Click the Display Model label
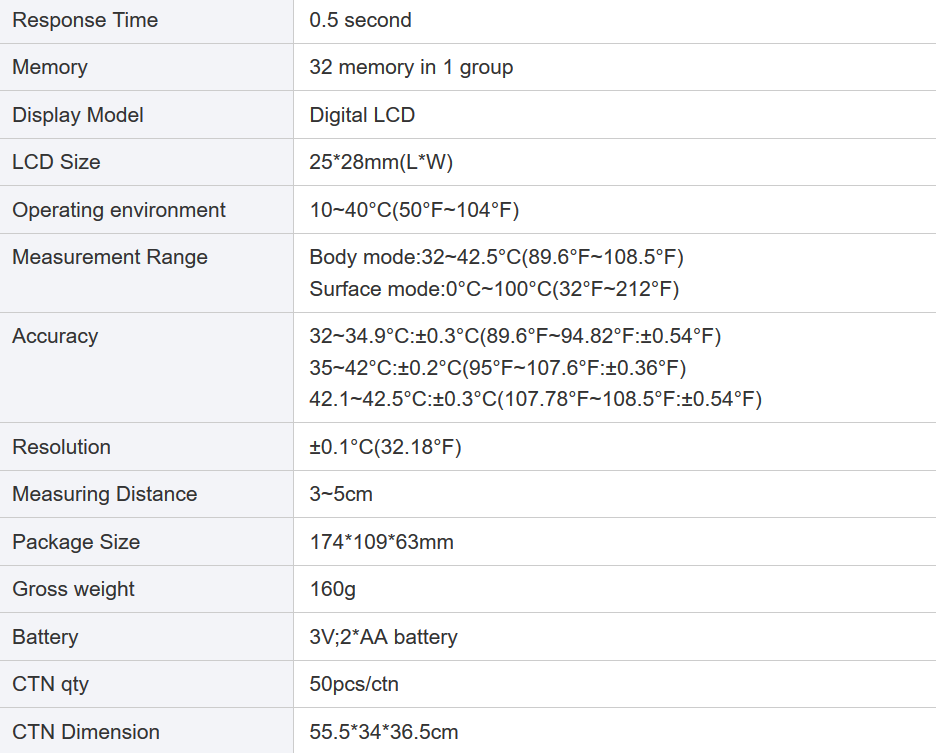This screenshot has height=753, width=936. (78, 115)
